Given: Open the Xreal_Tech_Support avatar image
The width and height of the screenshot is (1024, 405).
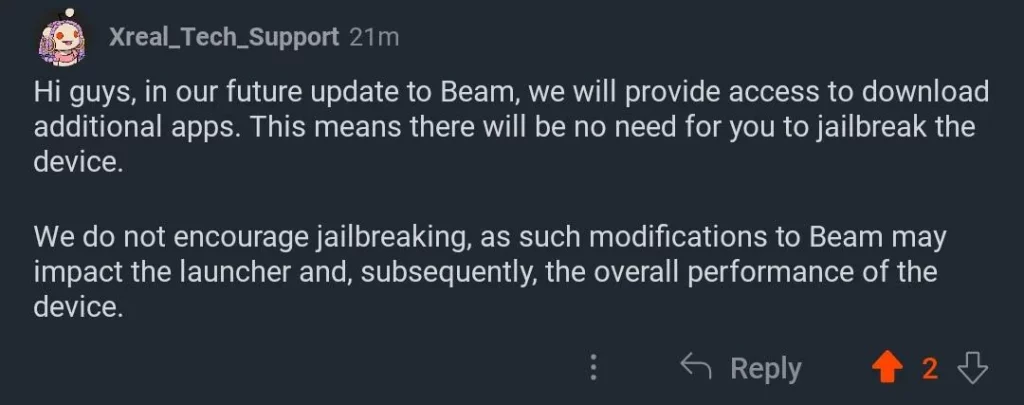Looking at the screenshot, I should click(x=62, y=39).
